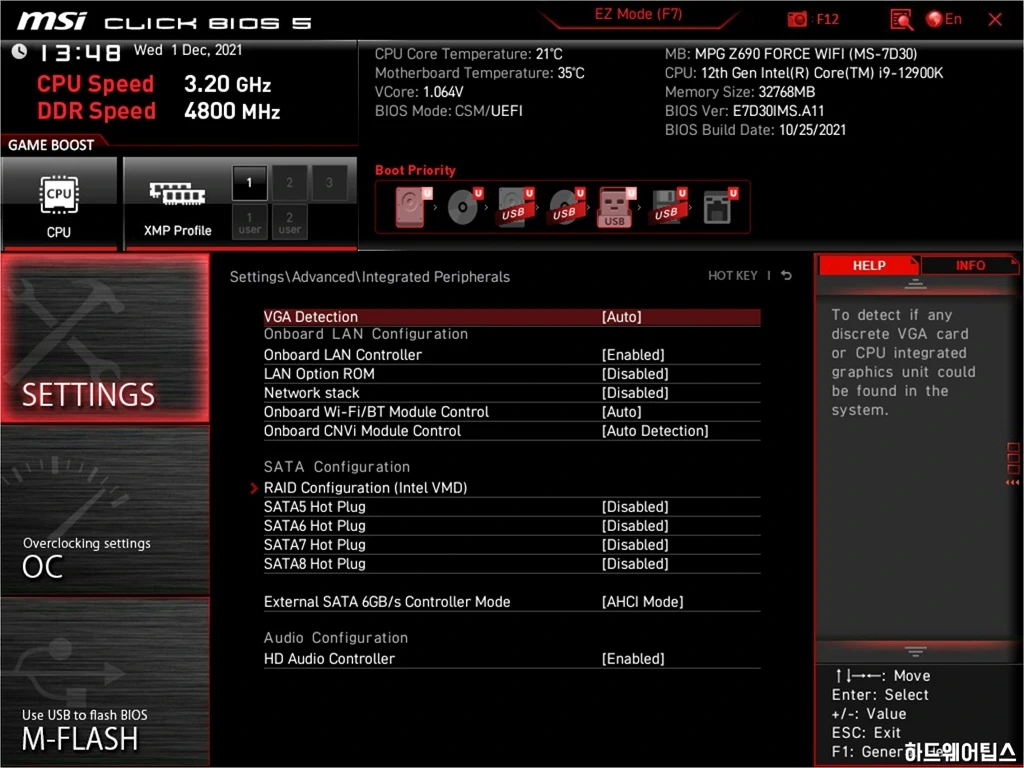Screen dimensions: 1024x768
Task: Open the OC overclocking settings section
Action: pos(105,511)
